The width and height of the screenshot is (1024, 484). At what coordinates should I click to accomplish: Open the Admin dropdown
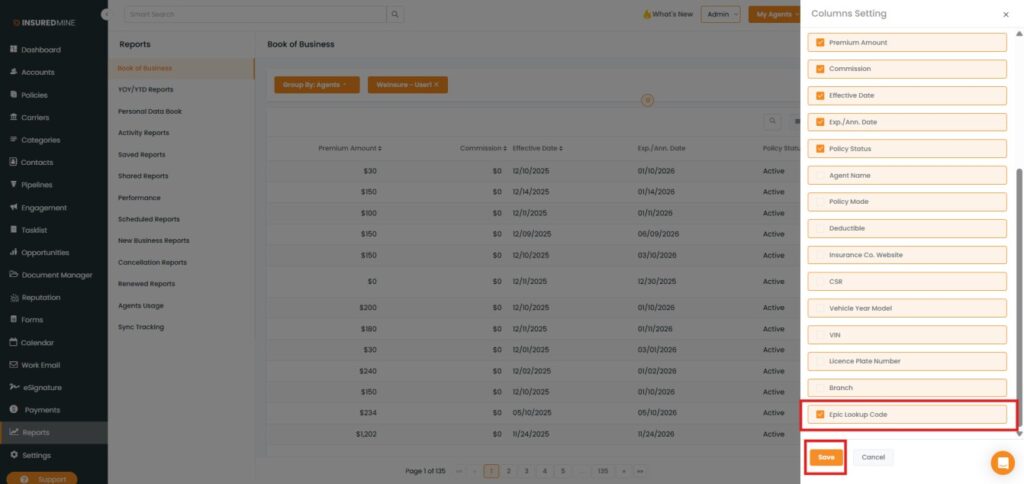tap(720, 15)
